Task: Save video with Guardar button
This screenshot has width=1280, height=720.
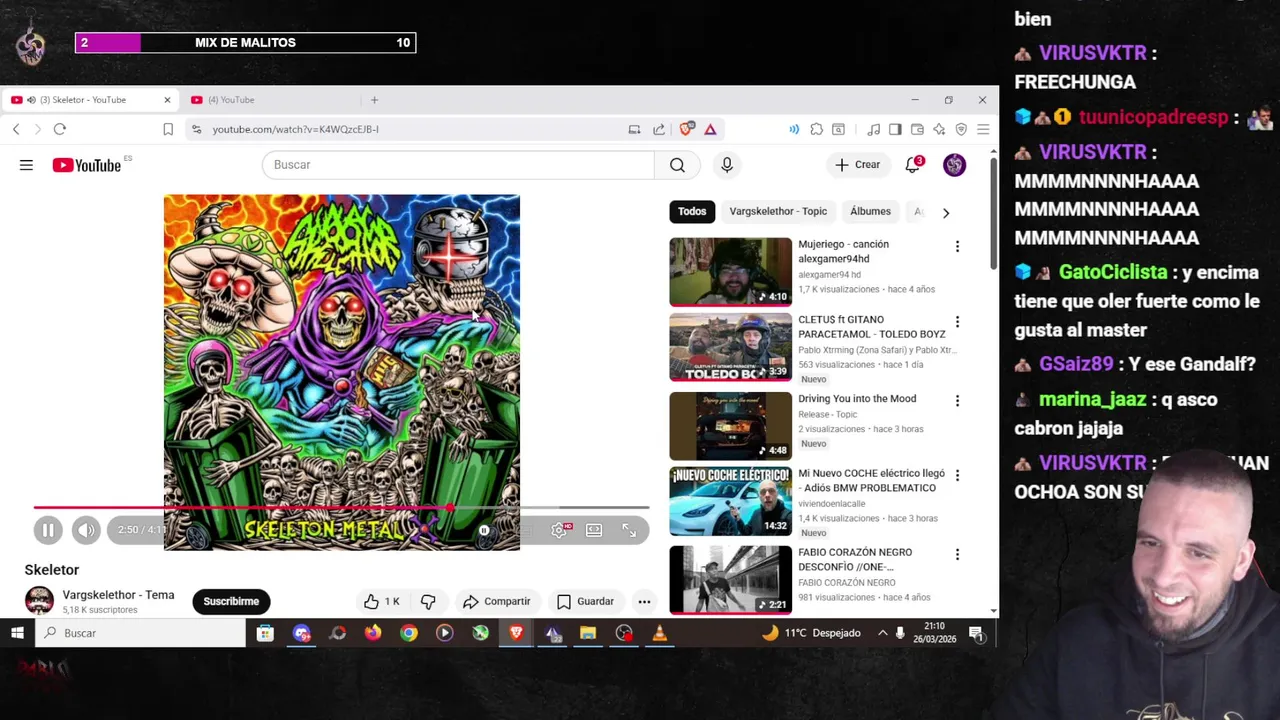Action: tap(585, 601)
